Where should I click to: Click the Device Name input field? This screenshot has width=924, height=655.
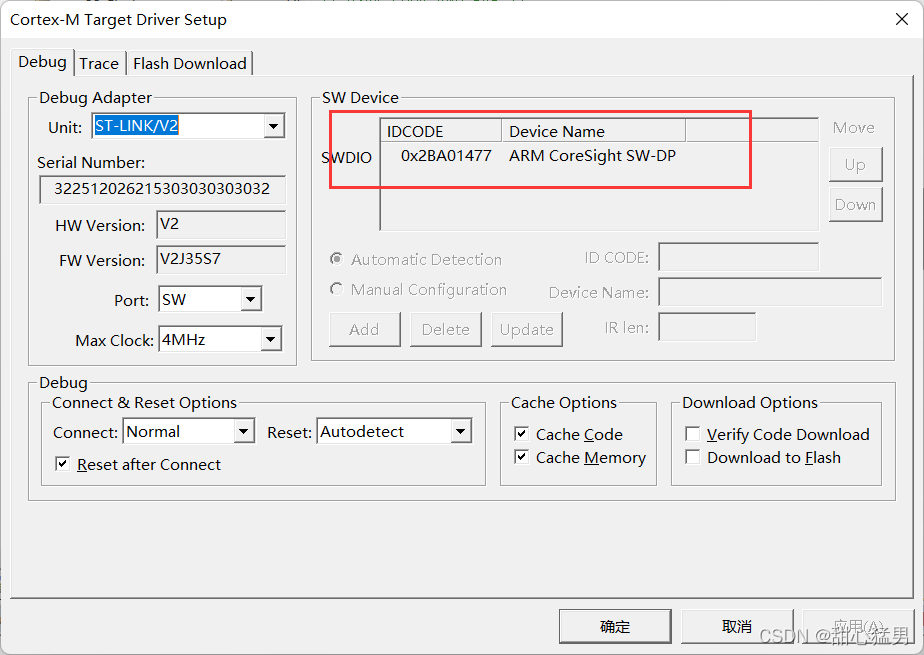click(770, 292)
